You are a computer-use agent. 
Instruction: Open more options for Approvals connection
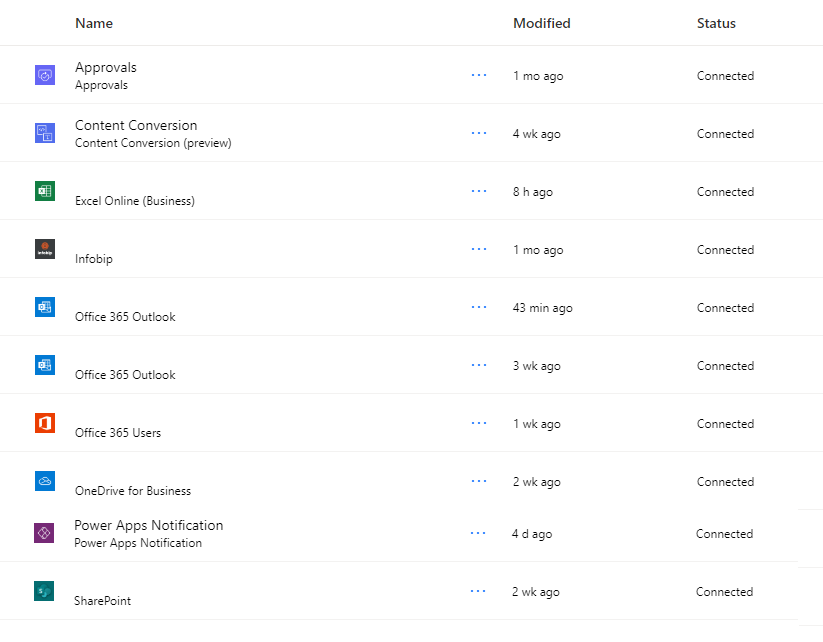point(479,75)
